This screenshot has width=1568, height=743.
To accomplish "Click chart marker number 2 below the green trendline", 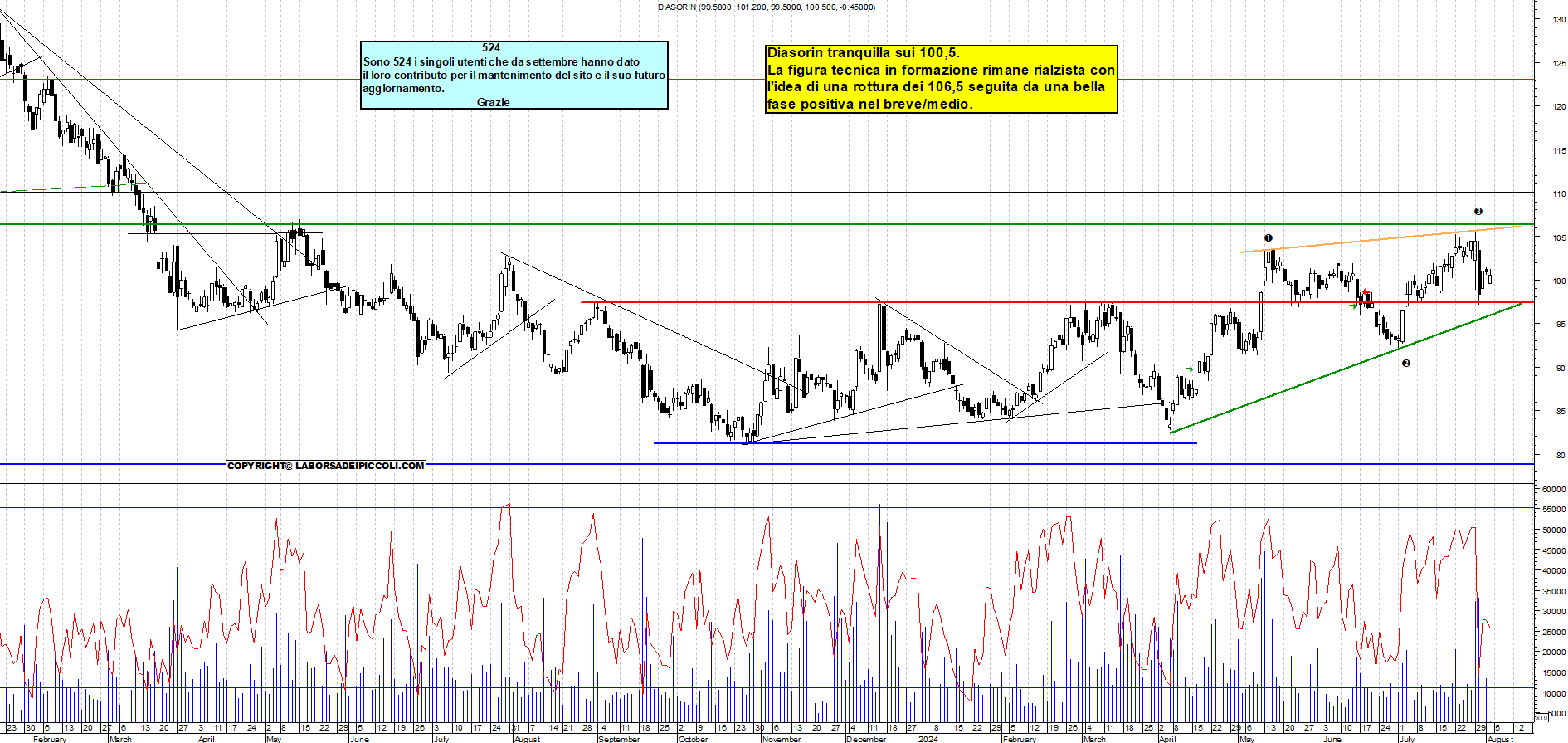I will point(1405,364).
